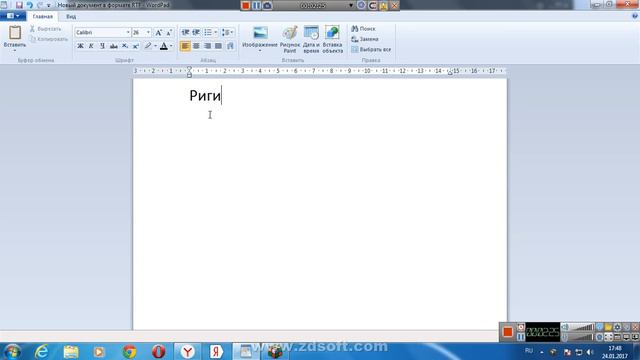Expand the Paste (Вставить) dropdown arrow
Viewport: 640px width, 360px height.
[x=15, y=50]
